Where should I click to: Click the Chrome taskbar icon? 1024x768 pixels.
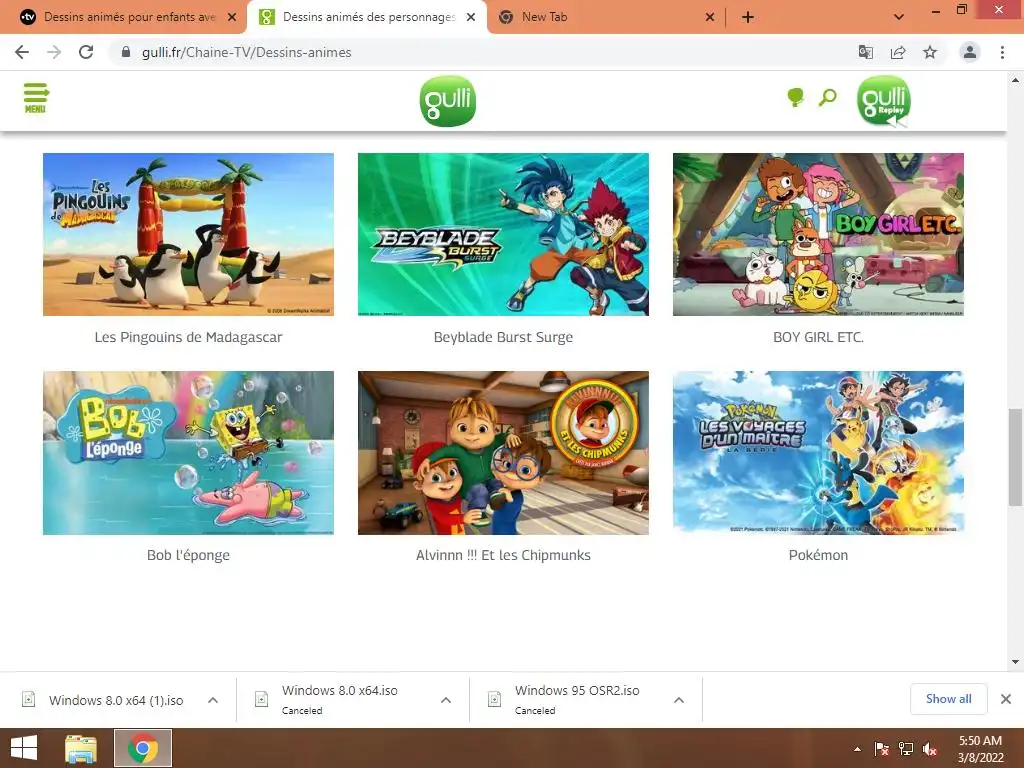pyautogui.click(x=143, y=748)
